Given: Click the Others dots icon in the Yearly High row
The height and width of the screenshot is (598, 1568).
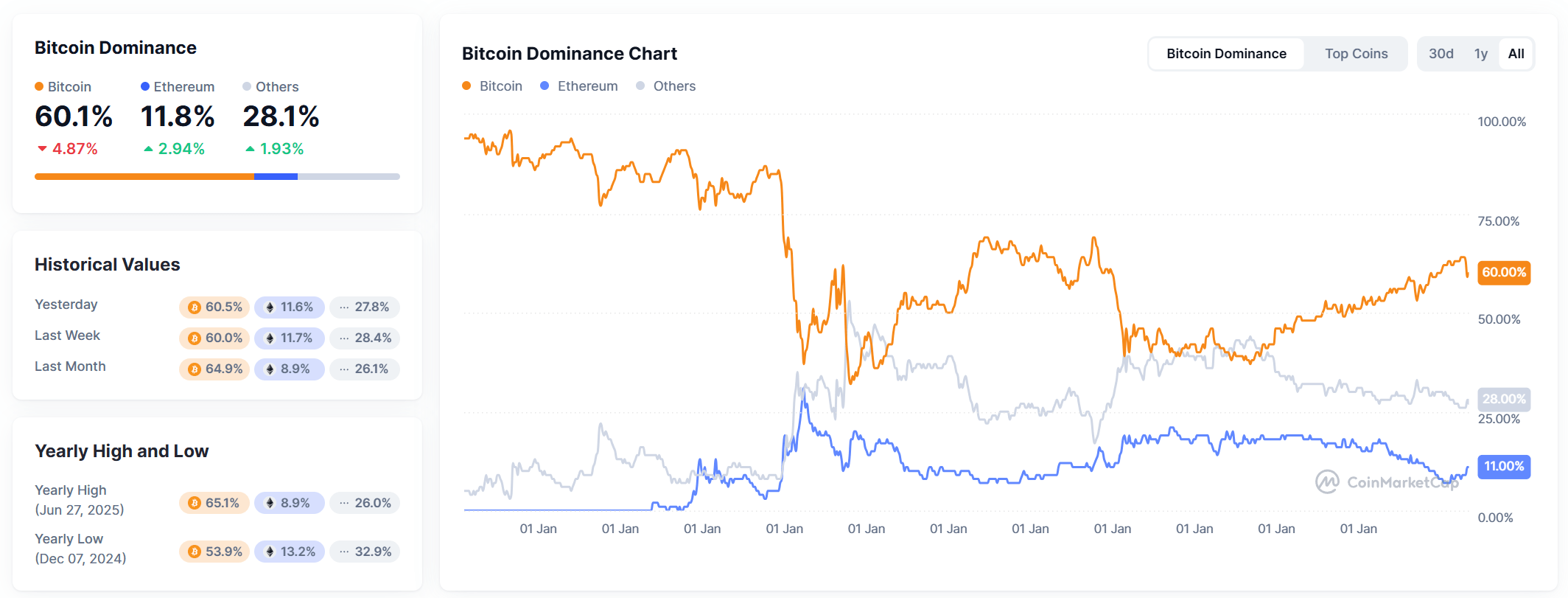Looking at the screenshot, I should pos(343,503).
